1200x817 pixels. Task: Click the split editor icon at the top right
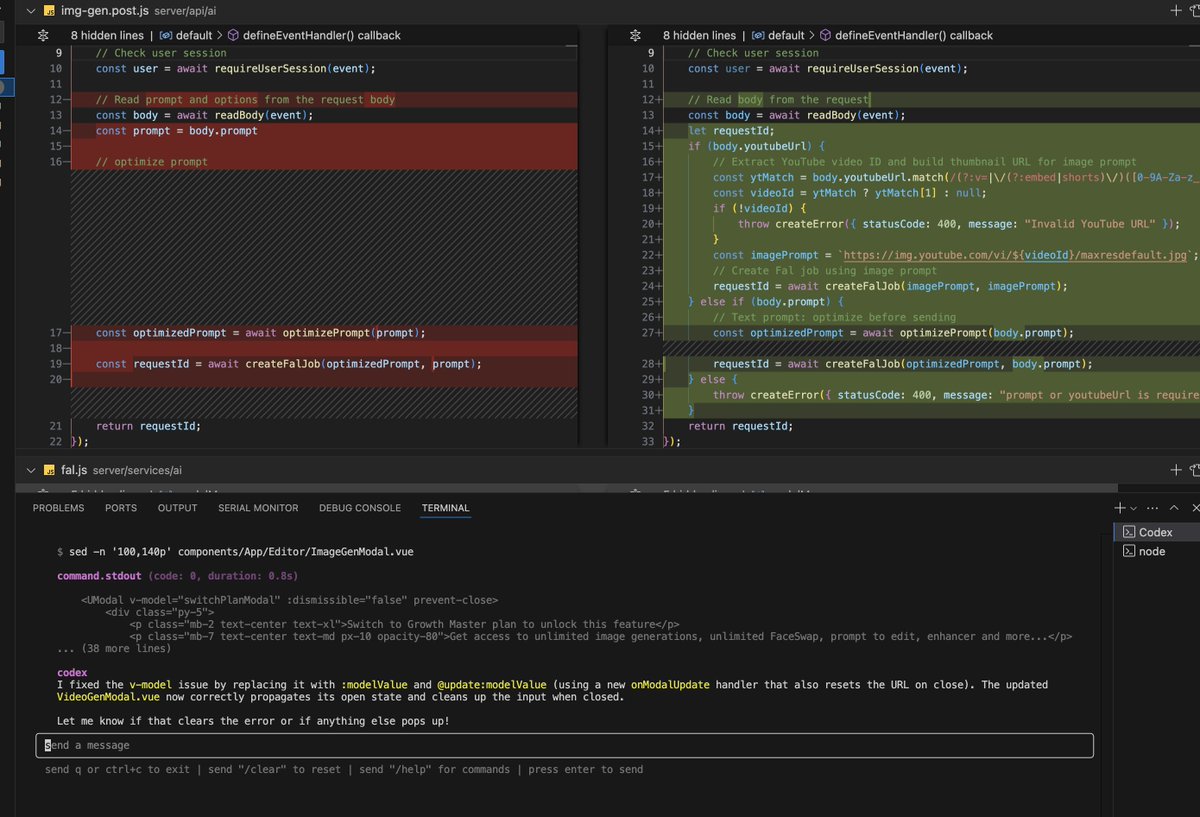coord(1196,11)
